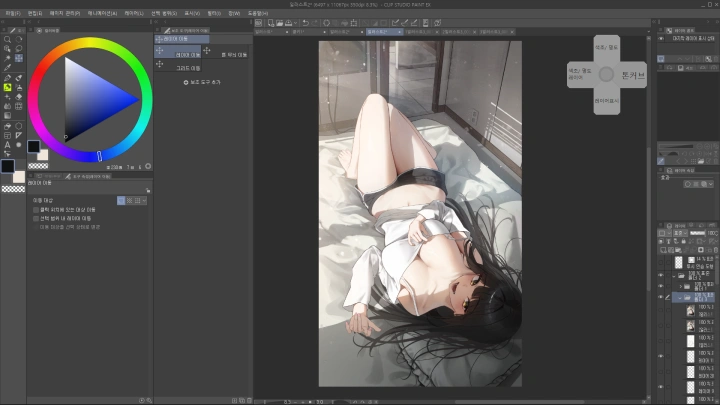This screenshot has height=405, width=720.
Task: Select the Text 'A' tool
Action: (x=7, y=145)
